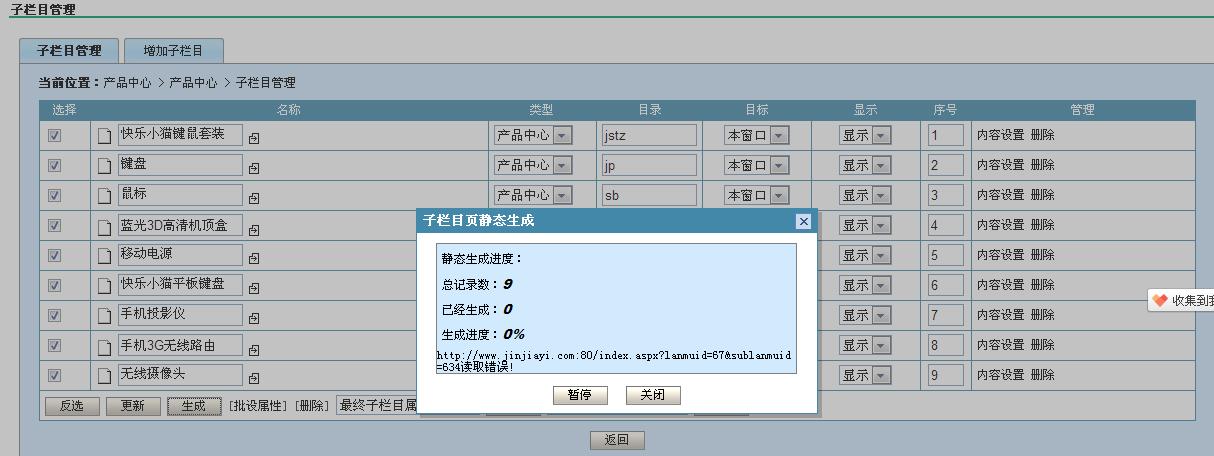The height and width of the screenshot is (456, 1214).
Task: Select the 子栏目管理 tab
Action: 69,50
